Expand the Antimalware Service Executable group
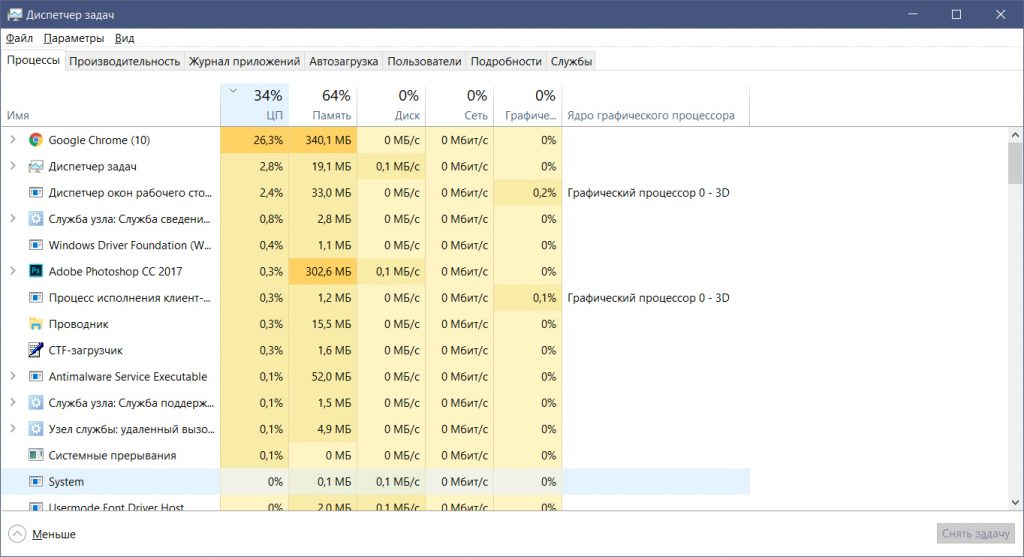Image resolution: width=1024 pixels, height=557 pixels. [13, 377]
